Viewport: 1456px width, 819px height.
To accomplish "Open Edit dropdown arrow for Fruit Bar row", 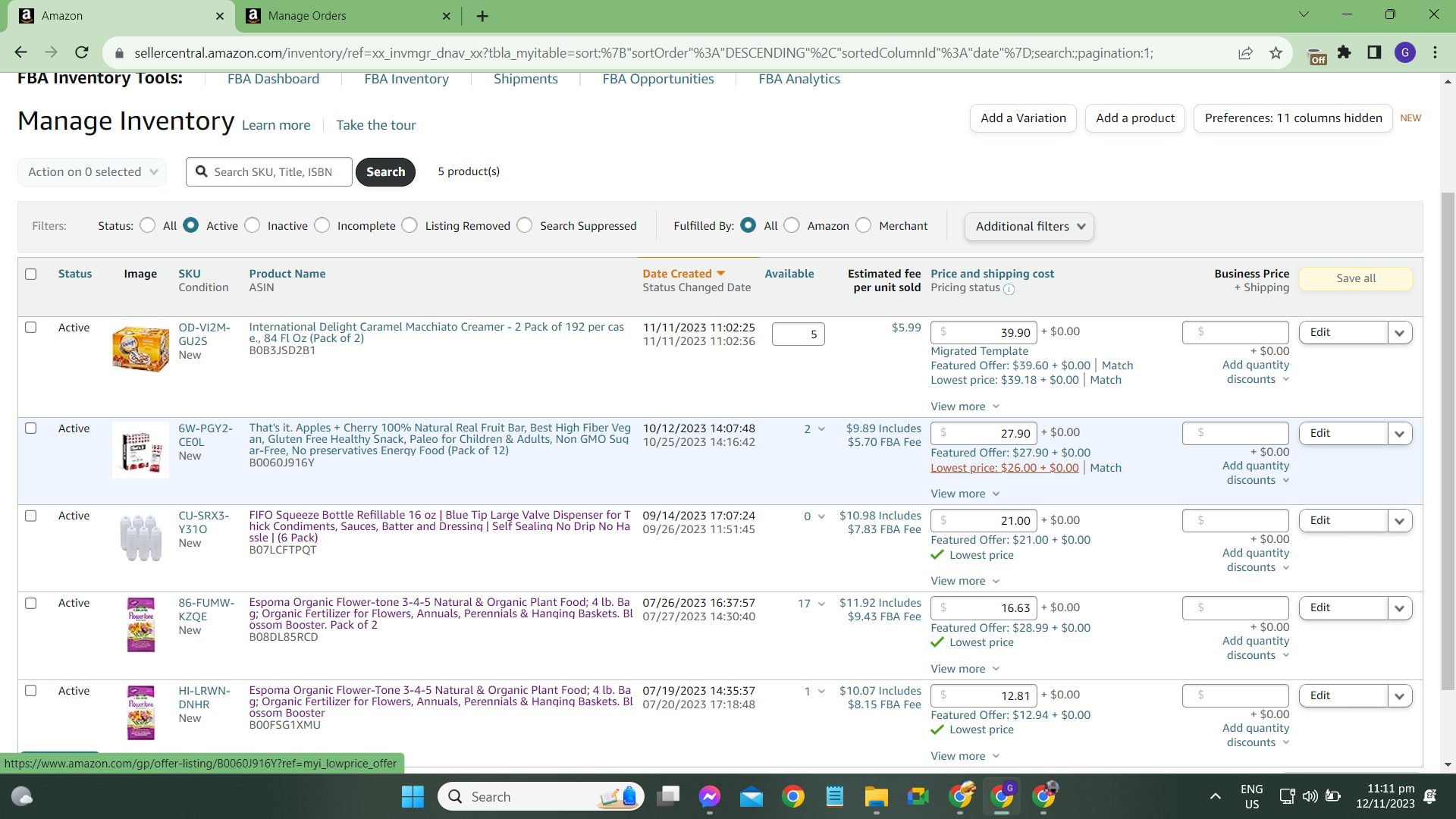I will click(1400, 434).
